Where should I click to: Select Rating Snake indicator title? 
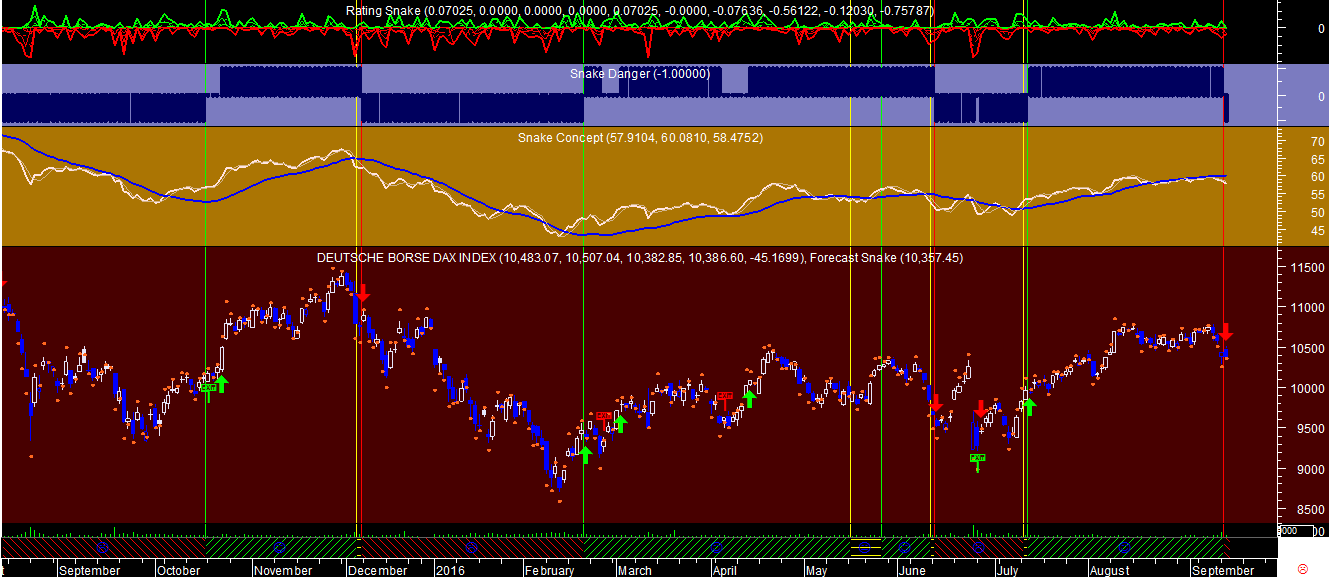click(638, 10)
